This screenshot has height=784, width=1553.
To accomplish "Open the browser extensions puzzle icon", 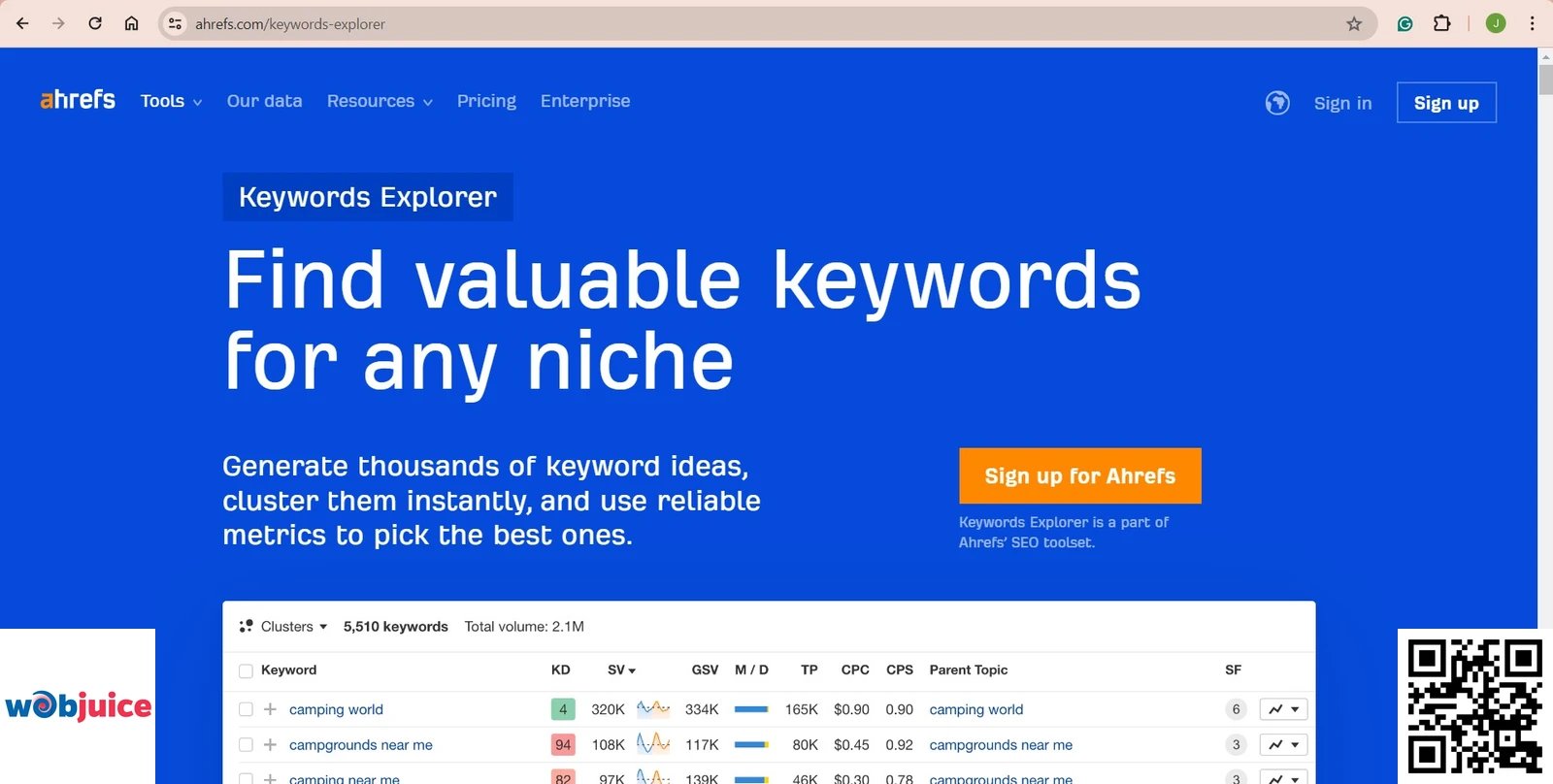I will pyautogui.click(x=1442, y=23).
